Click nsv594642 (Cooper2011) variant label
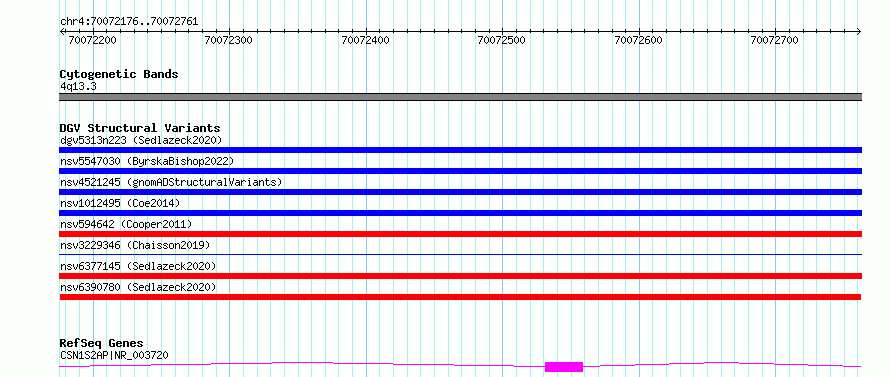The image size is (890, 377). click(x=126, y=224)
